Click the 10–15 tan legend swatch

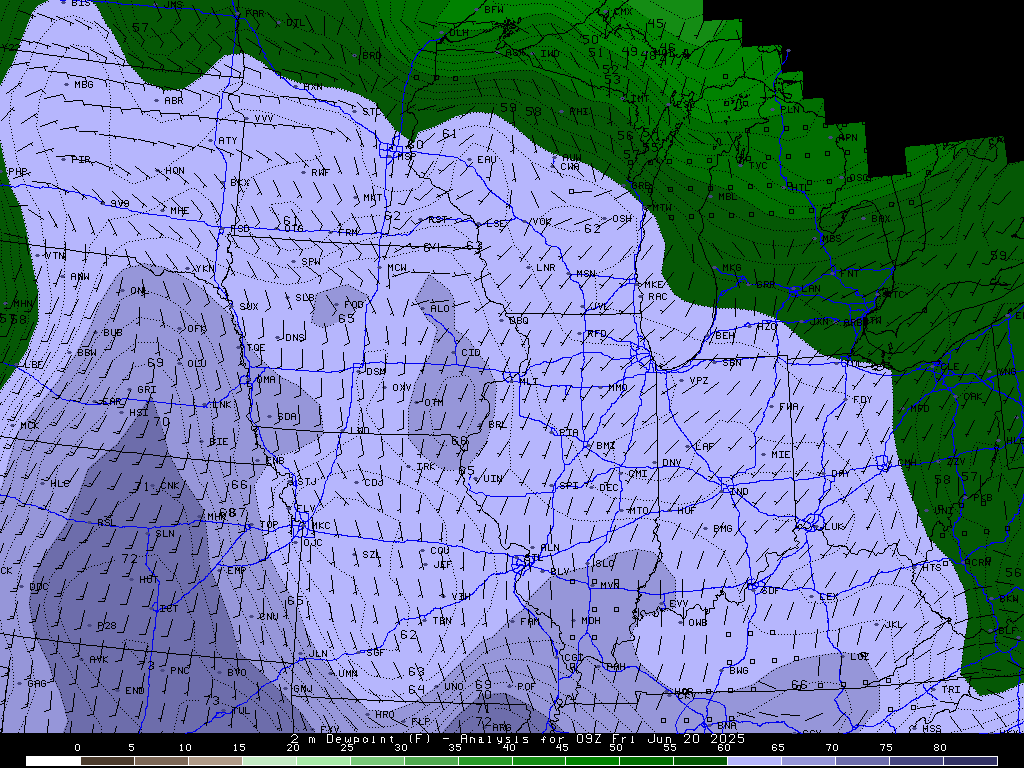(215, 761)
